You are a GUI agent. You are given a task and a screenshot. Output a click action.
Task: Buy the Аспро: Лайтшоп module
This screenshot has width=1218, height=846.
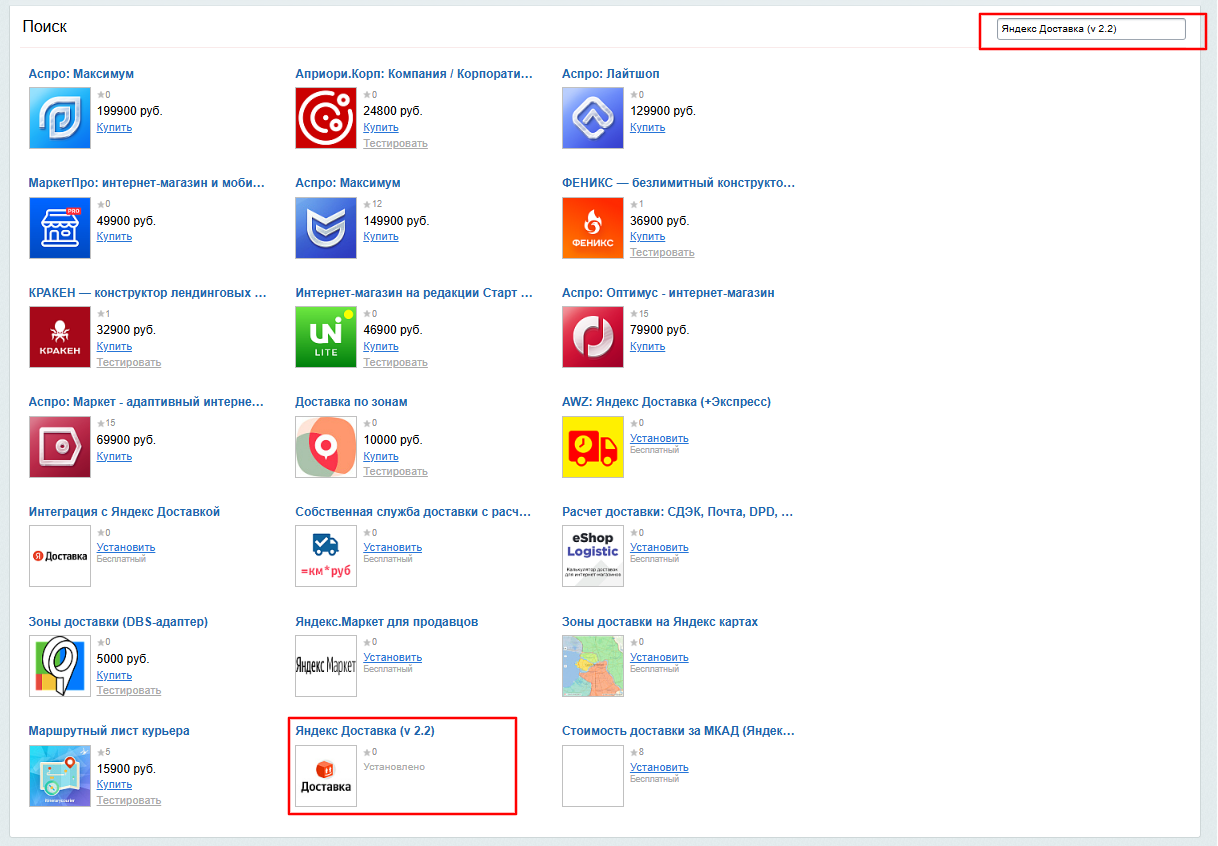point(648,127)
